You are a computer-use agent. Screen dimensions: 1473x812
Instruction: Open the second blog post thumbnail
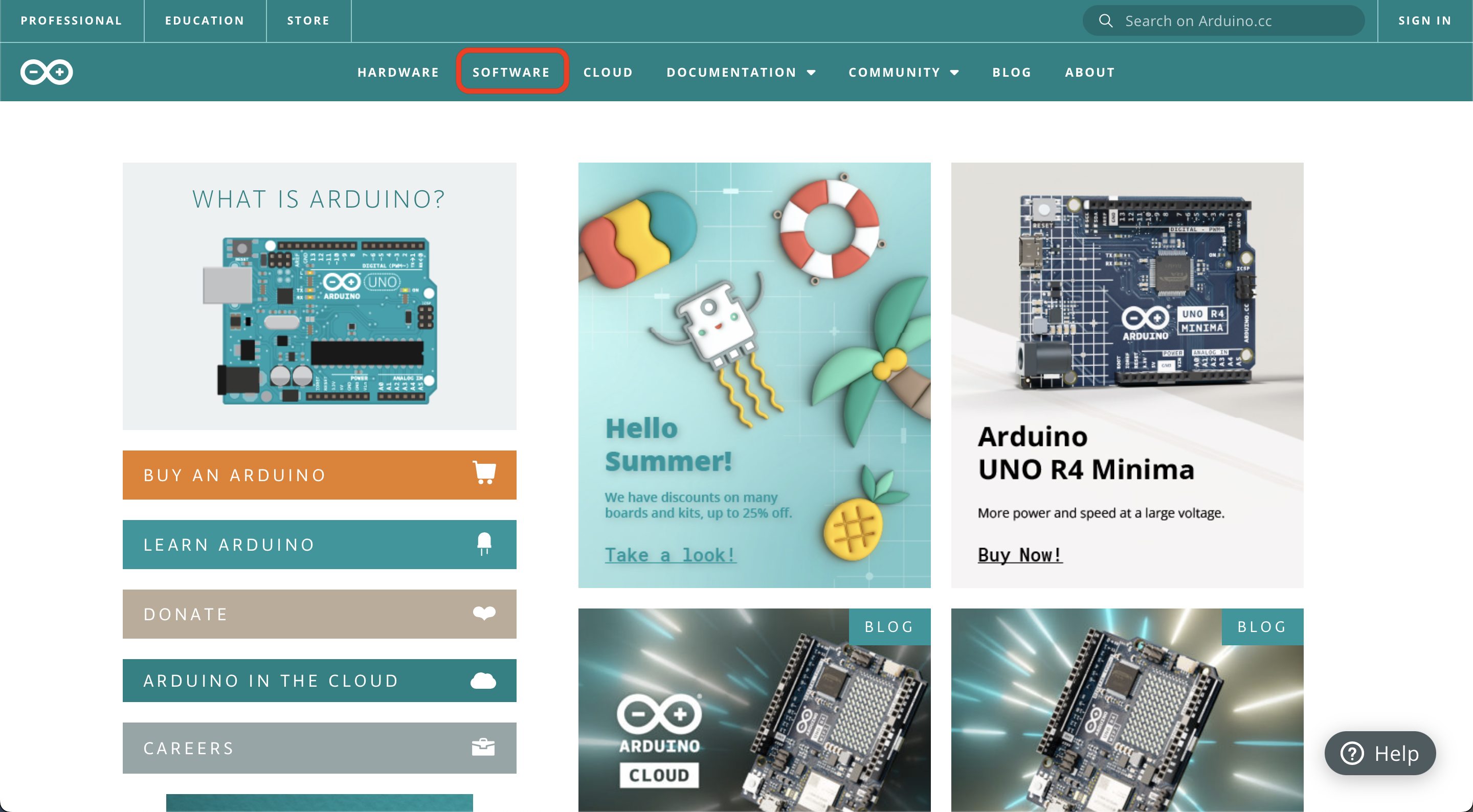(1127, 710)
